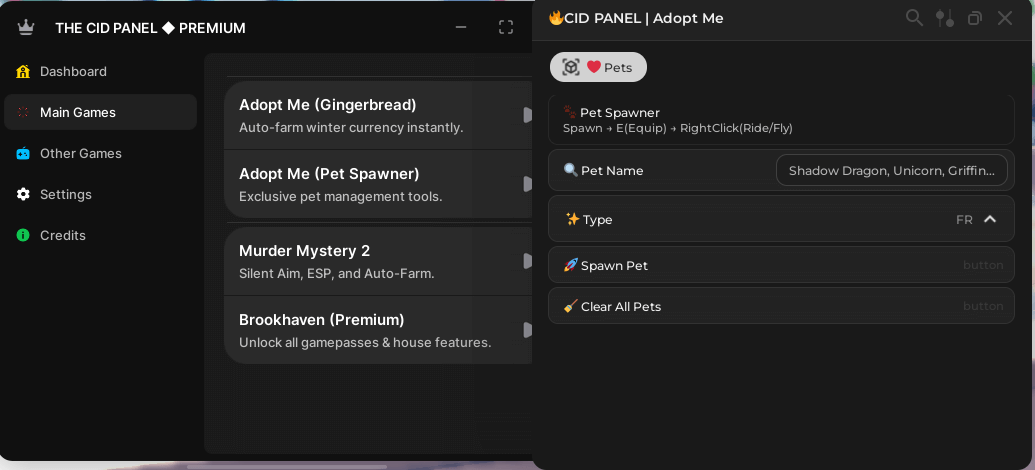Click the sparkles icon beside Type
The image size is (1035, 470).
click(x=572, y=219)
